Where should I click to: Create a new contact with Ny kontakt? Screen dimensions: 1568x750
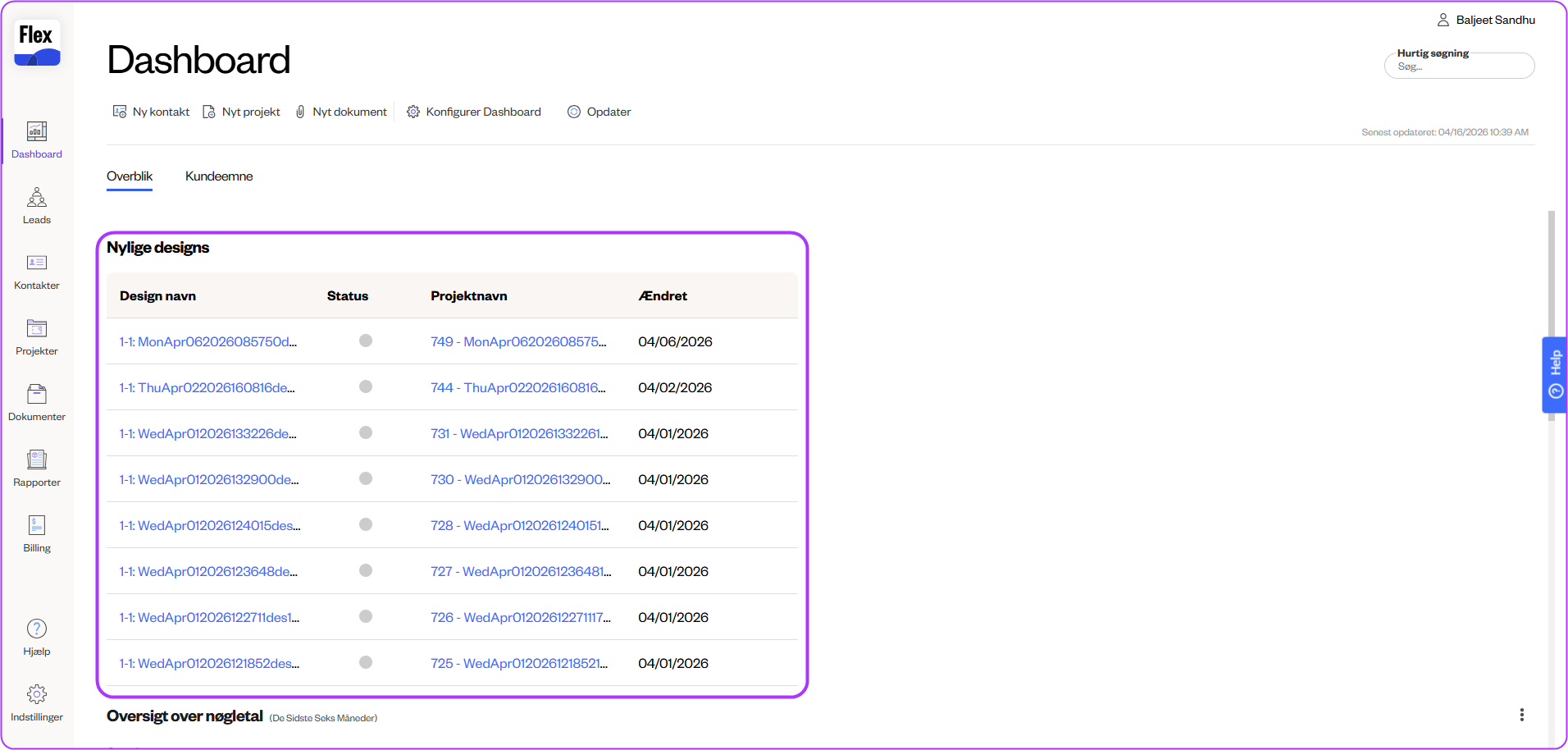coord(152,112)
